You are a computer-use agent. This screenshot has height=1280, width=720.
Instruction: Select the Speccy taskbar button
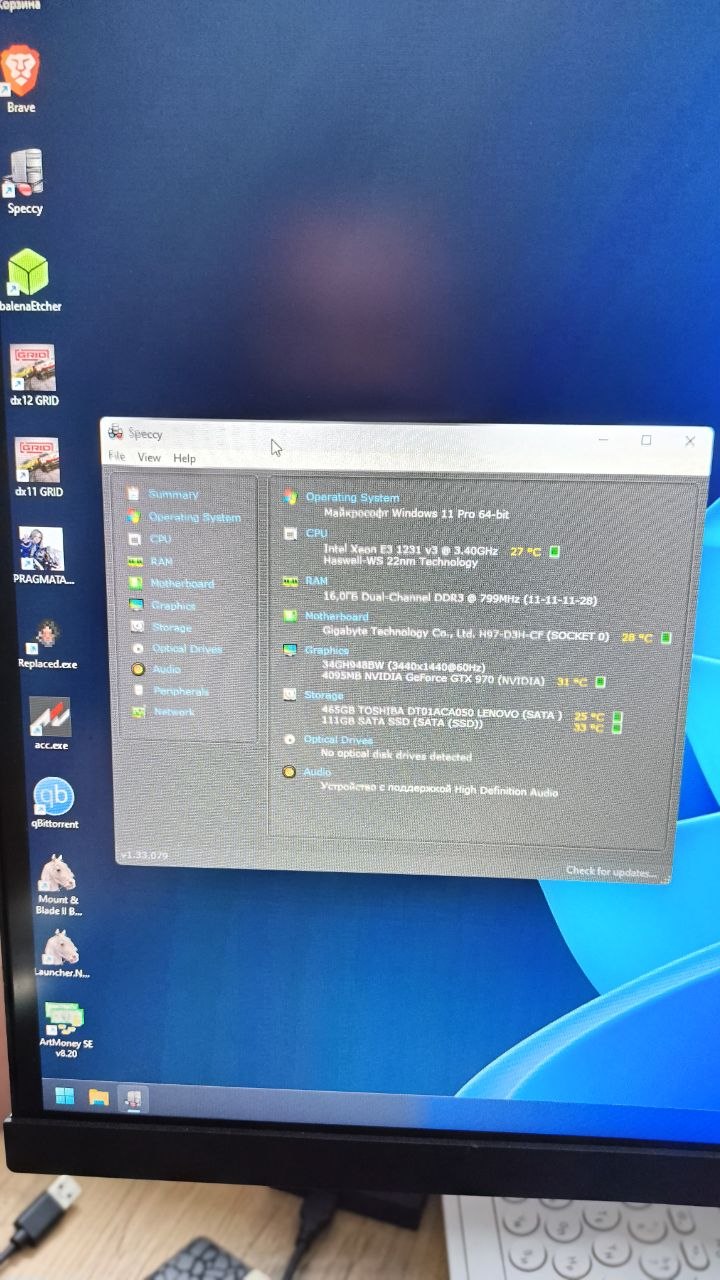132,1099
